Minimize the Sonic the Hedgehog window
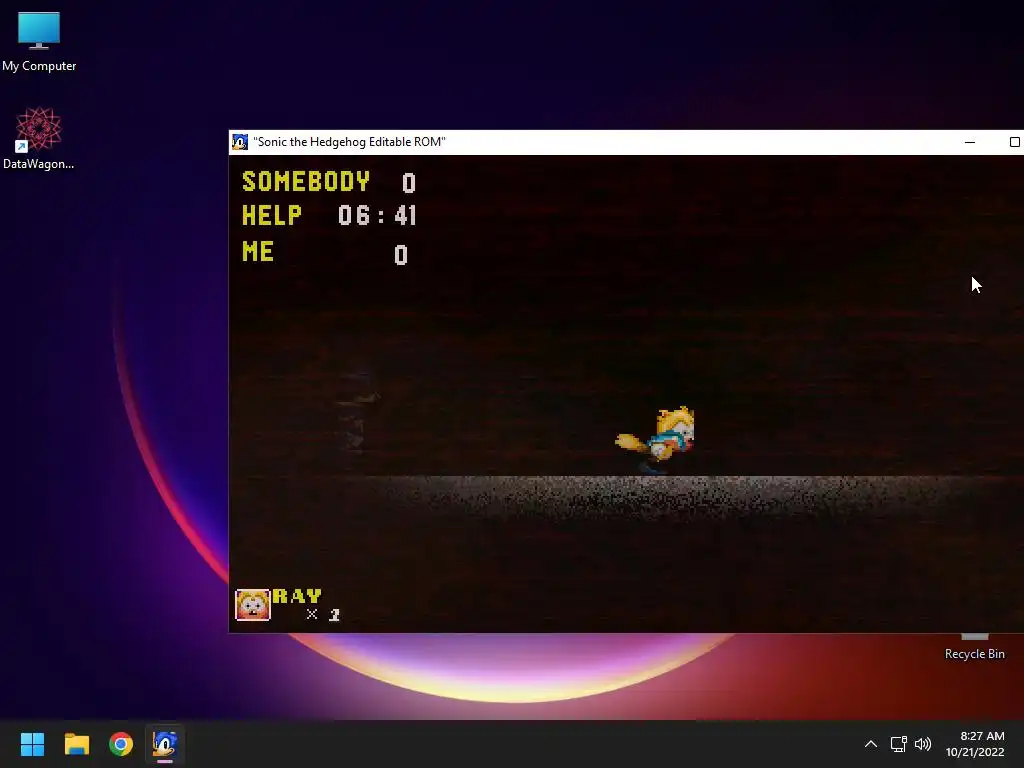 (970, 142)
